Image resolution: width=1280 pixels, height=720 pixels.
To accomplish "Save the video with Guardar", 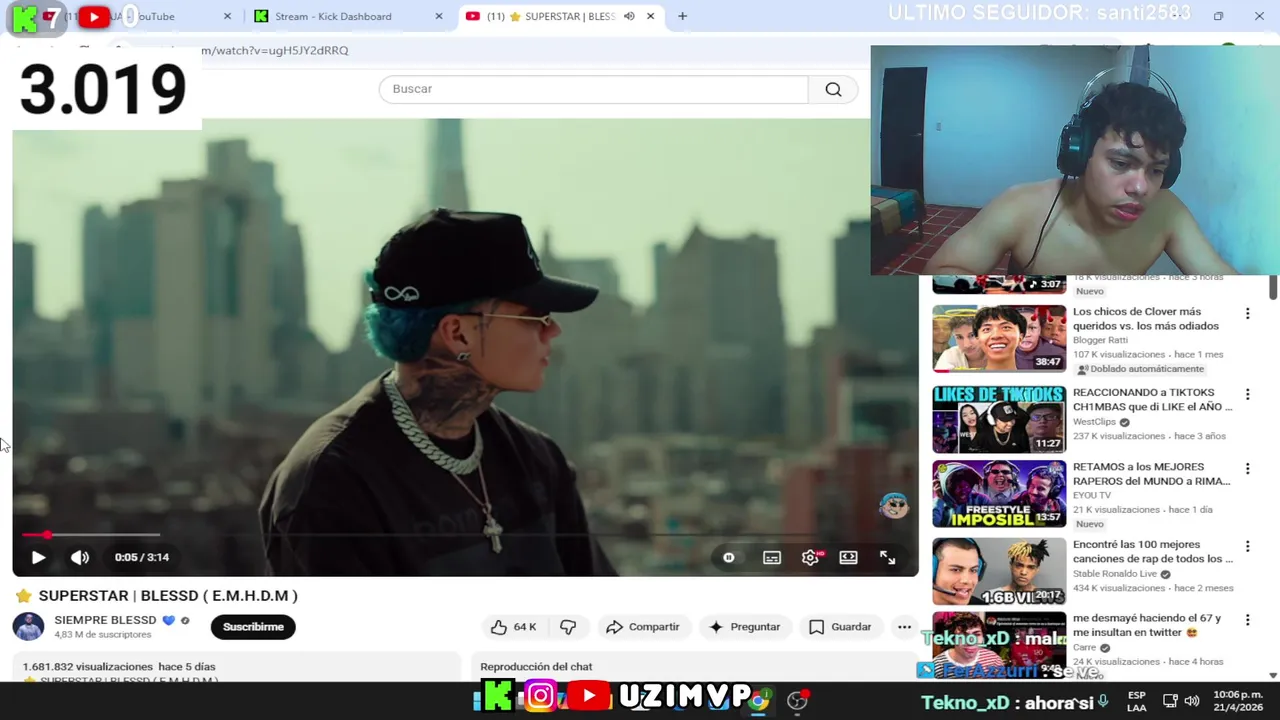I will tap(840, 627).
